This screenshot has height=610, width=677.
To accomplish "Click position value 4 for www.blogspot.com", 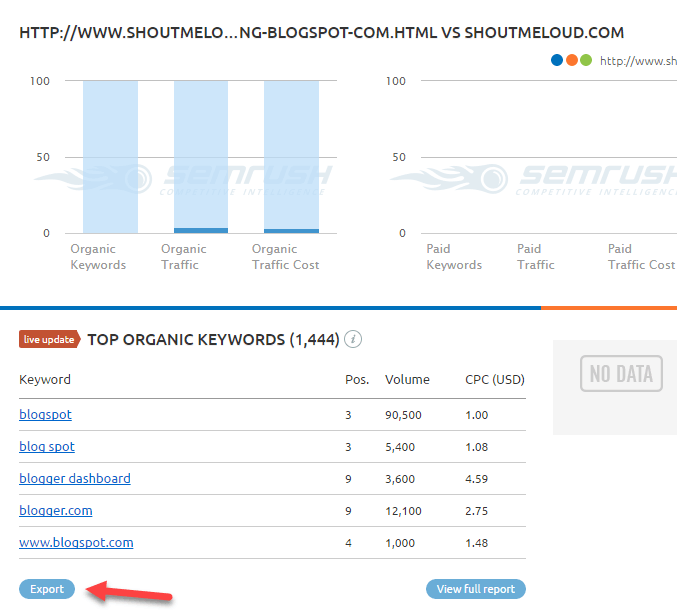I will (348, 543).
